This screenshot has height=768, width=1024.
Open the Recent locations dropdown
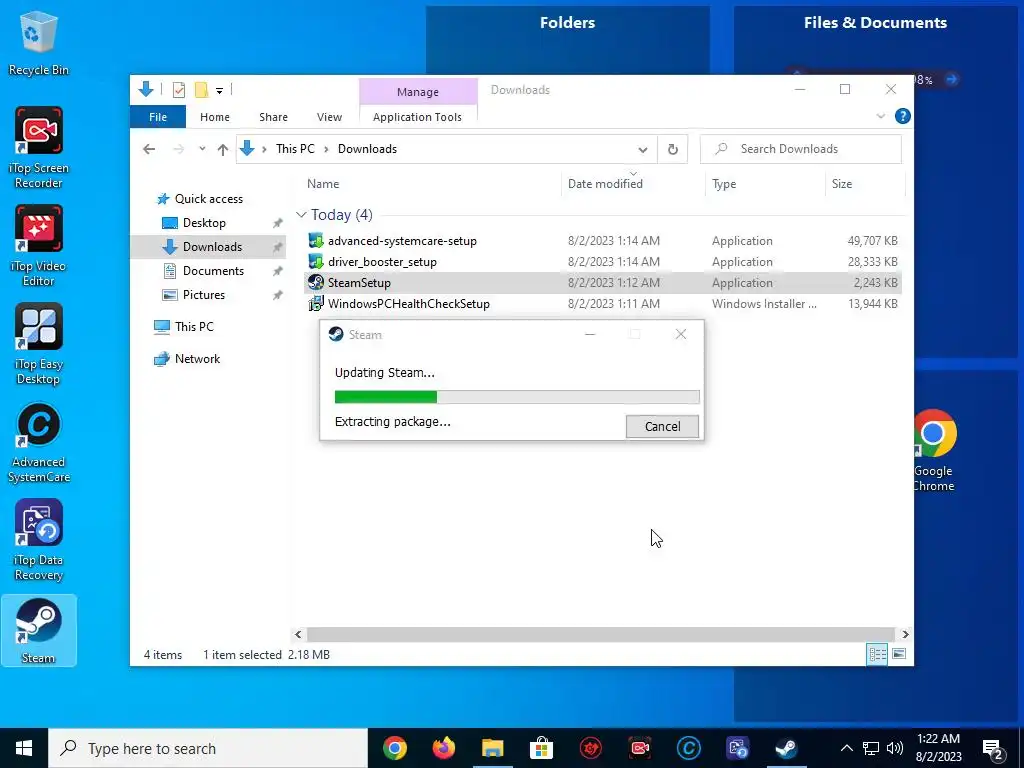202,149
